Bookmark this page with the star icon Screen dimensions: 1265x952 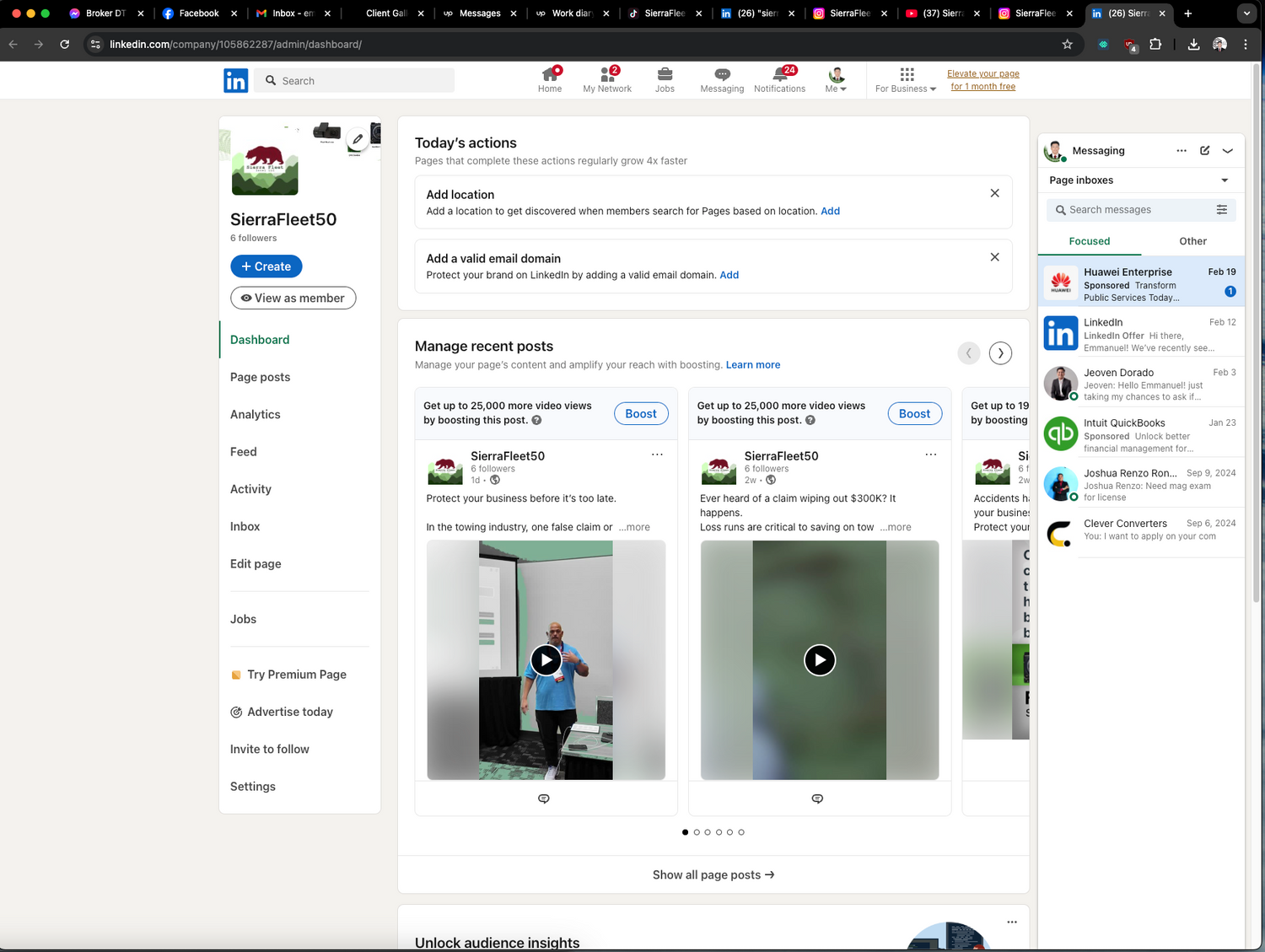coord(1068,44)
